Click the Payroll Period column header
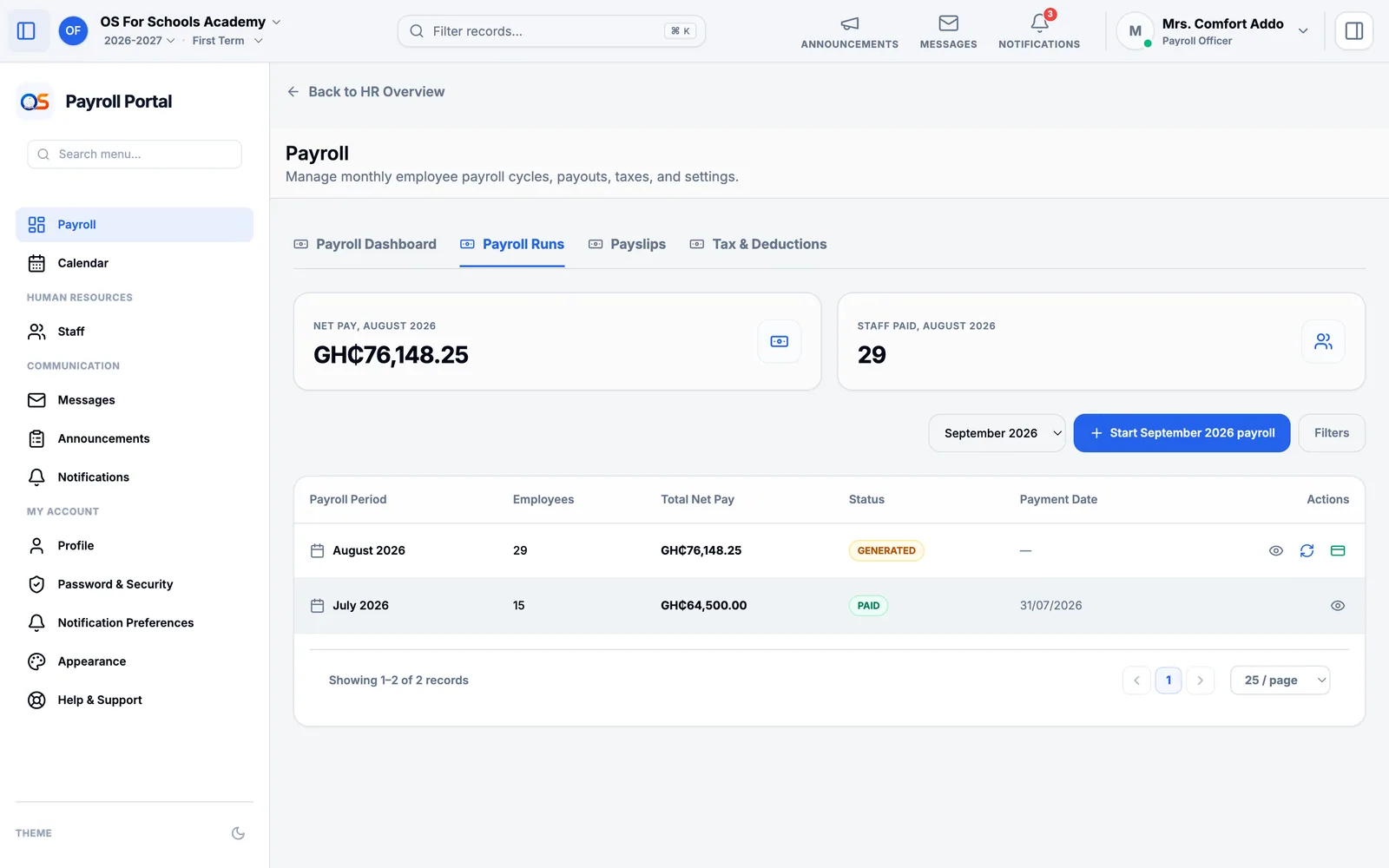The width and height of the screenshot is (1389, 868). (348, 500)
